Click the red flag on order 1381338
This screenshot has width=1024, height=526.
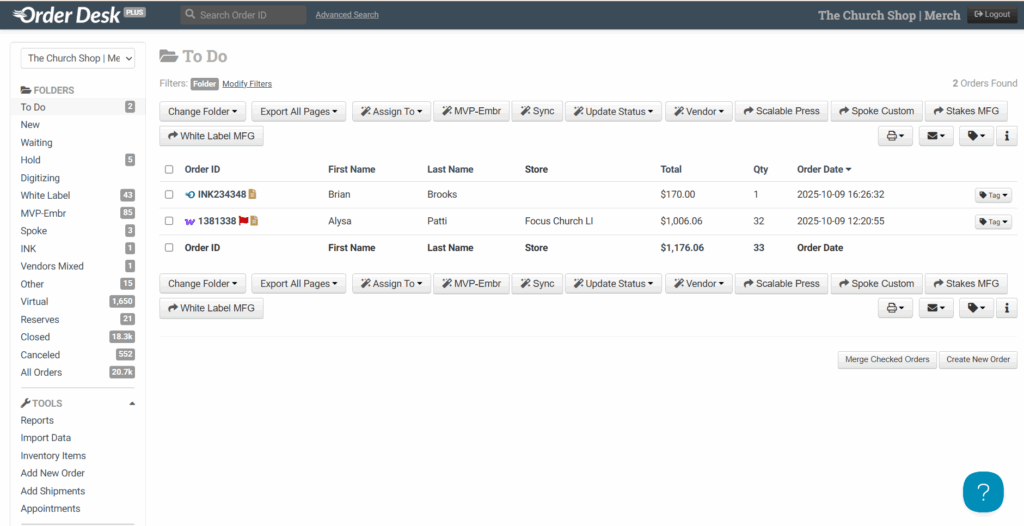[243, 221]
